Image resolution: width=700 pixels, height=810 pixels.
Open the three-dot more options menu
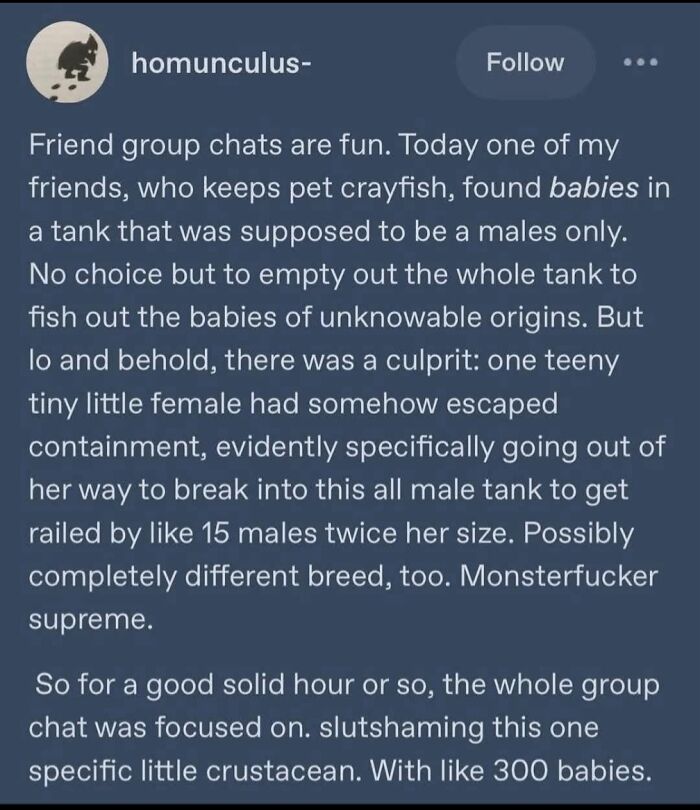click(x=640, y=63)
